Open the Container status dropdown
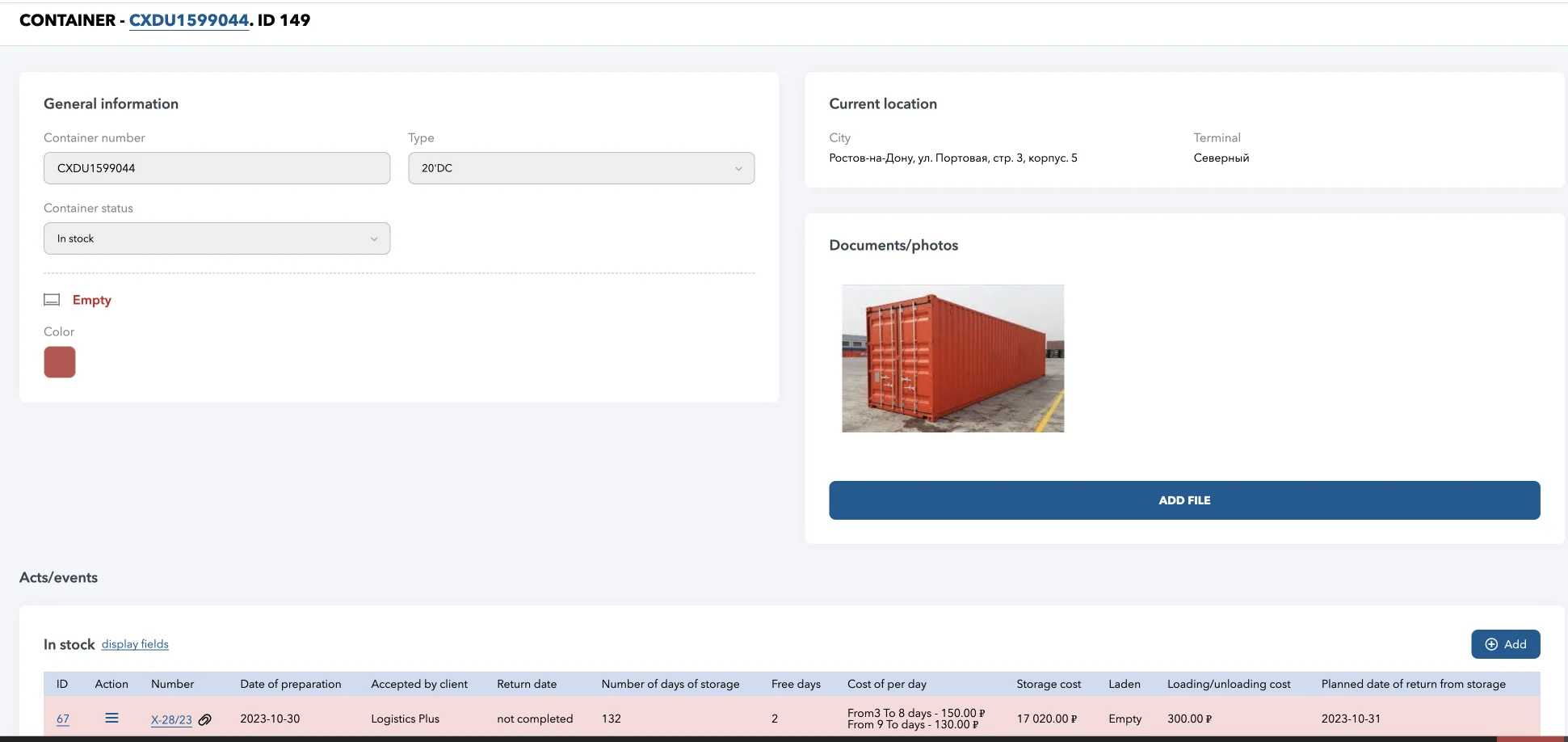The image size is (1568, 742). click(216, 238)
